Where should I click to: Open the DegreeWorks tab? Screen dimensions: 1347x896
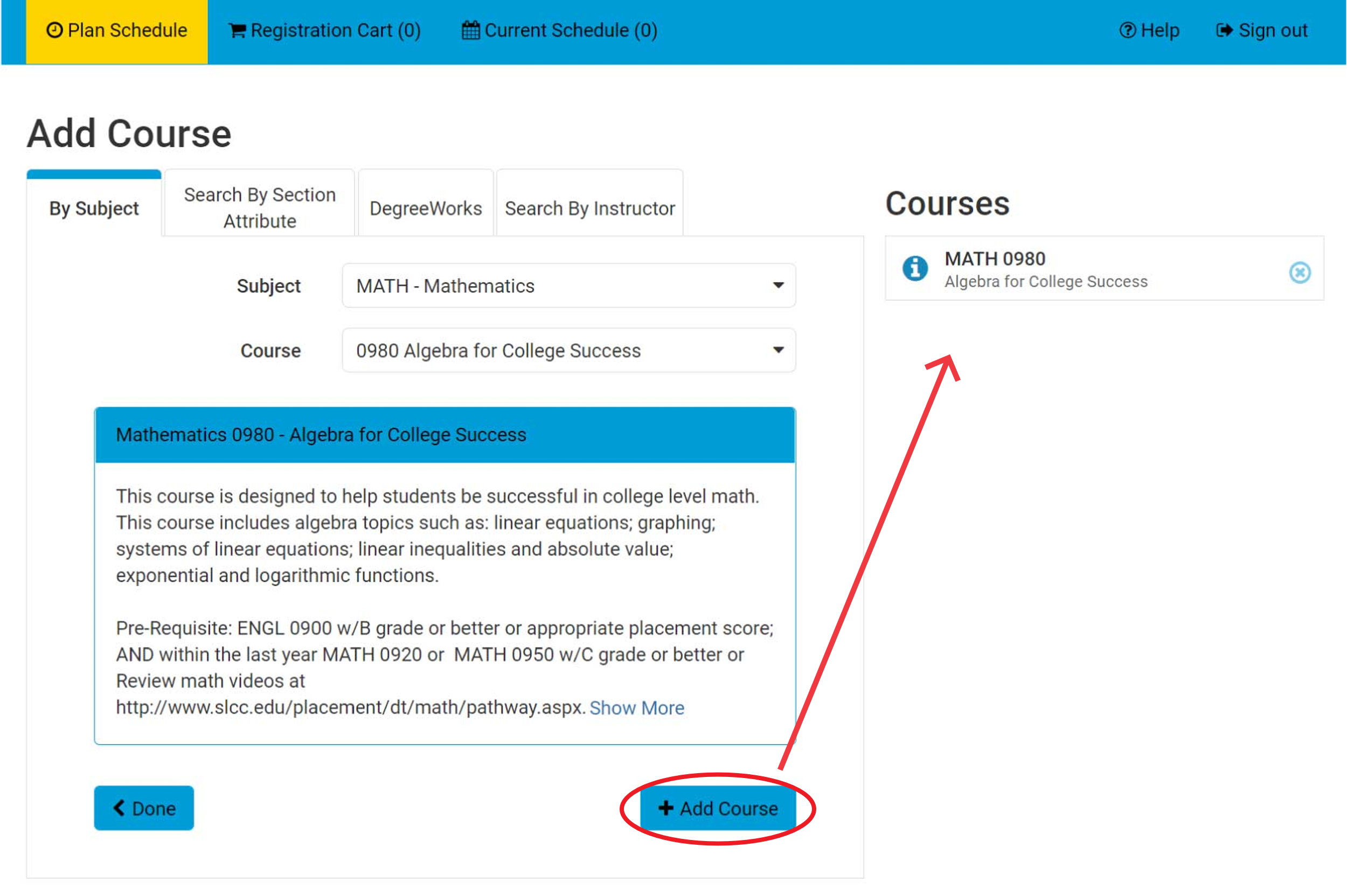(x=426, y=209)
